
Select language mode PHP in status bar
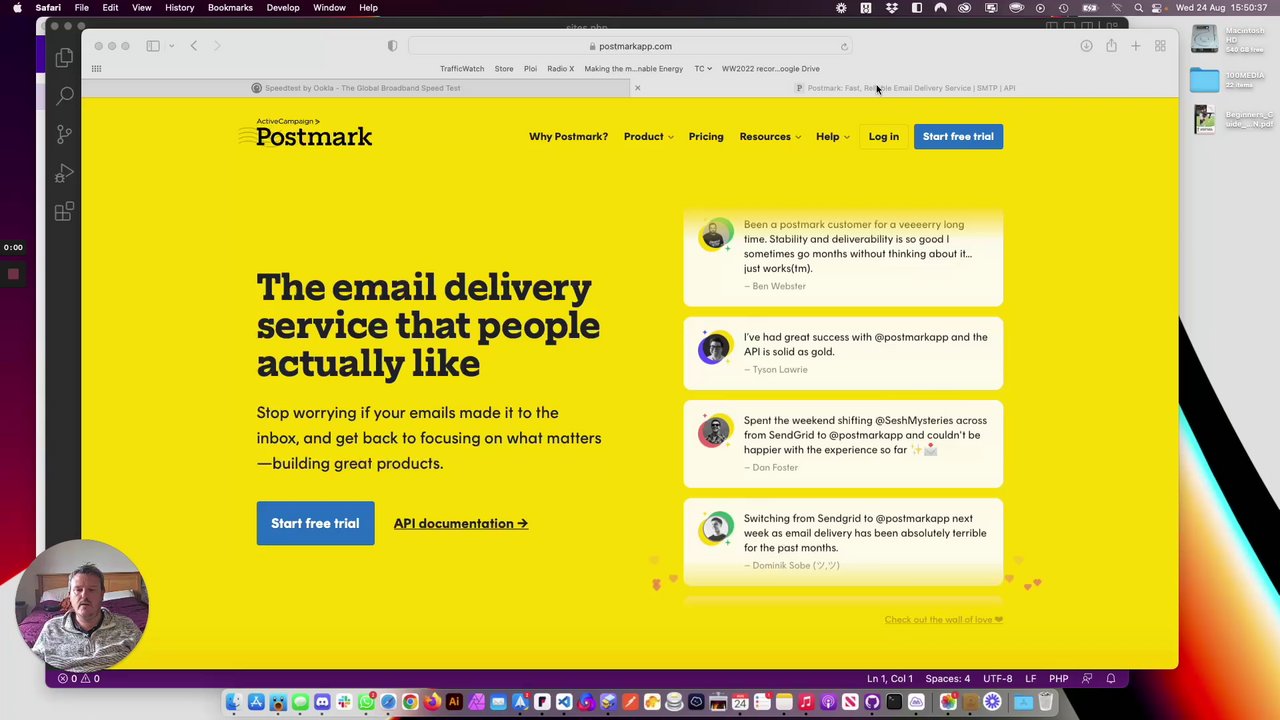click(1058, 679)
